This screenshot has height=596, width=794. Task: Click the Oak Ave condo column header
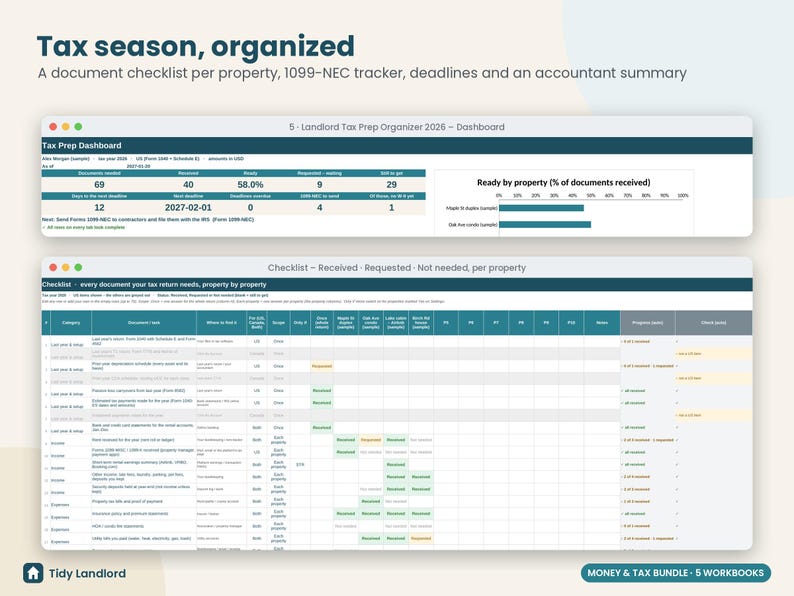click(371, 323)
